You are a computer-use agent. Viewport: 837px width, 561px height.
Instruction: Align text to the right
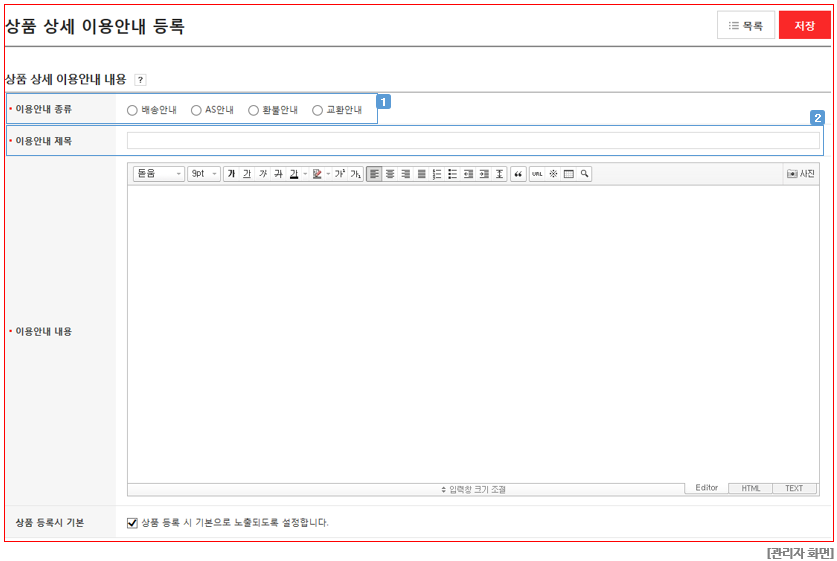click(x=406, y=174)
